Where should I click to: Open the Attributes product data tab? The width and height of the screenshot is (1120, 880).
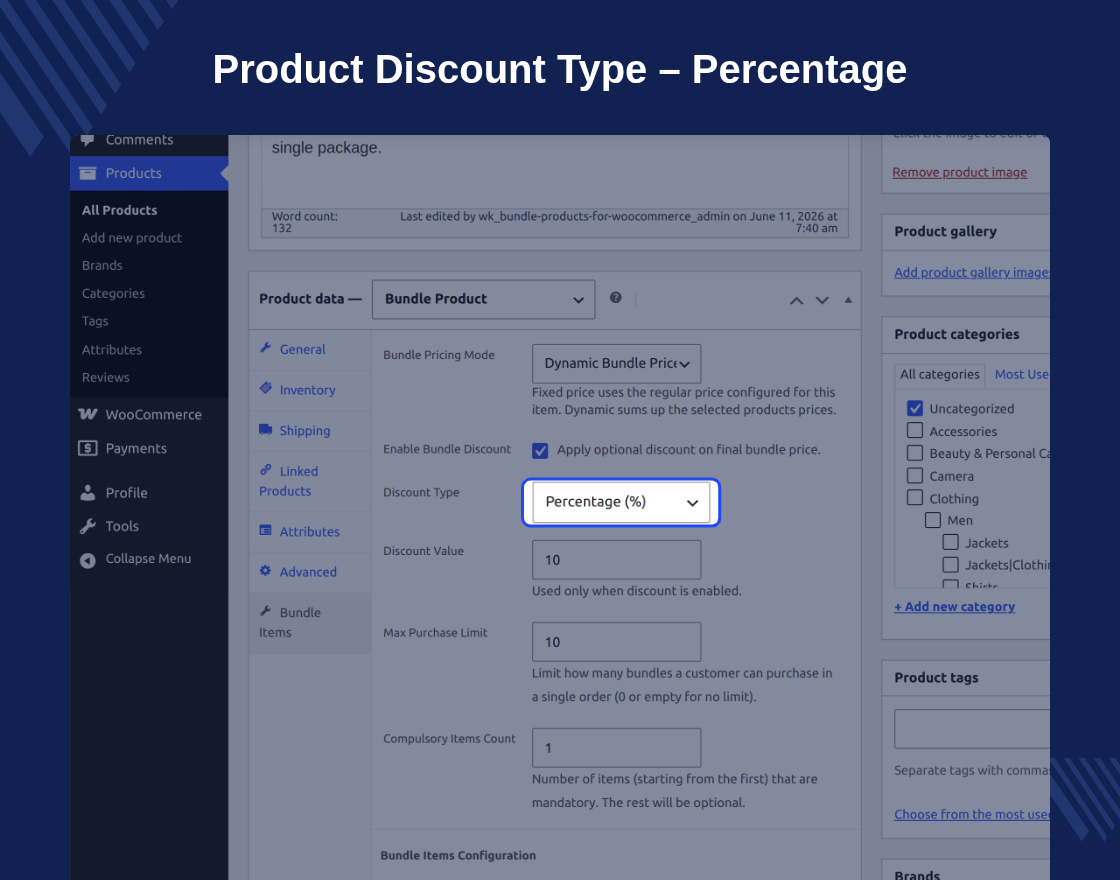310,531
